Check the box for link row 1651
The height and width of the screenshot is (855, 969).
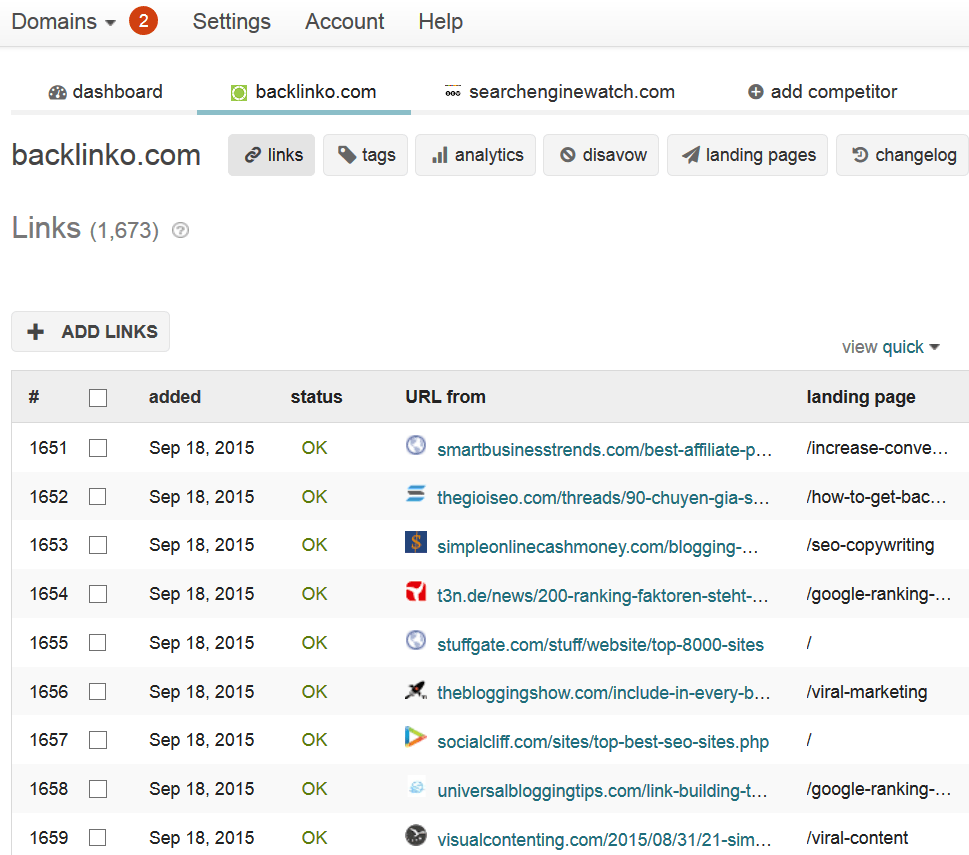click(98, 448)
